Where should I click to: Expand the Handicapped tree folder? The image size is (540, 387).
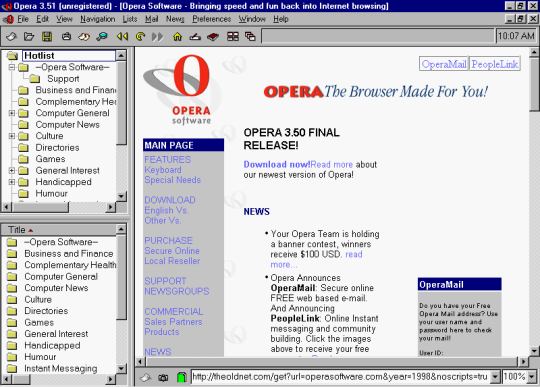(12, 182)
